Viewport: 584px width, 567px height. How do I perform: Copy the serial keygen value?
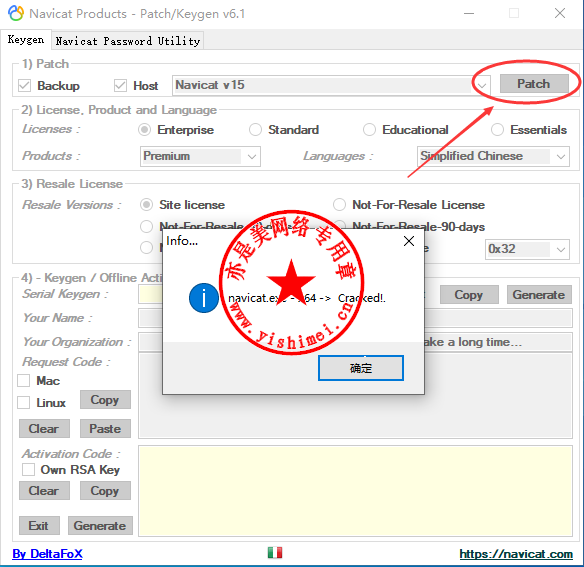(469, 295)
